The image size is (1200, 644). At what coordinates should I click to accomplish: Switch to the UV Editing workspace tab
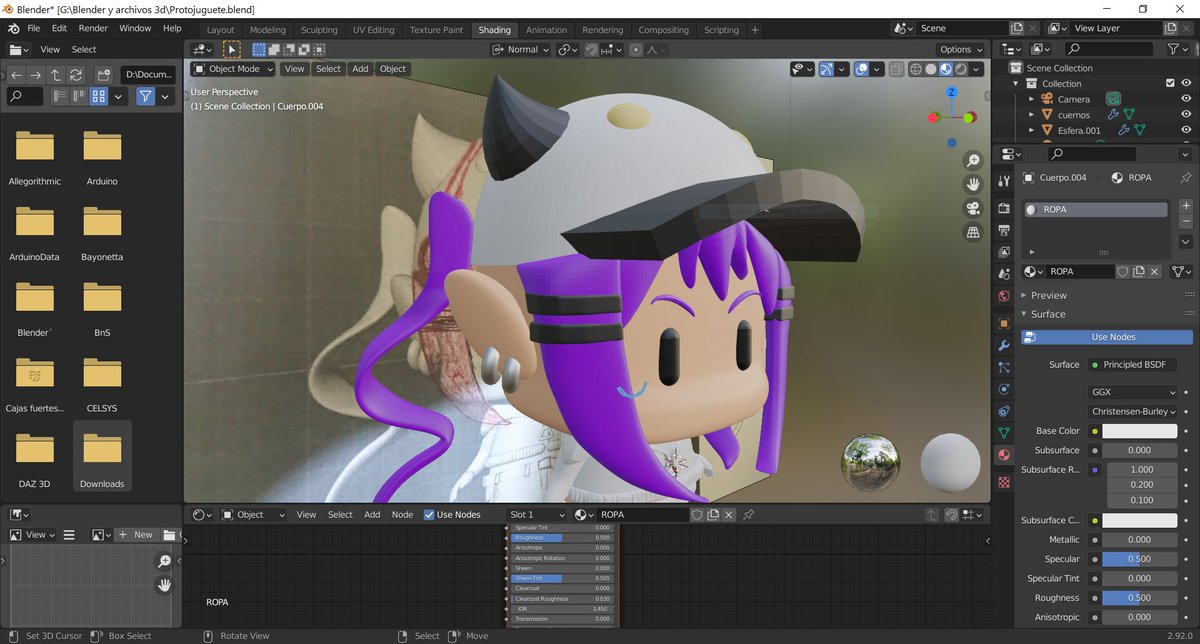pyautogui.click(x=373, y=30)
